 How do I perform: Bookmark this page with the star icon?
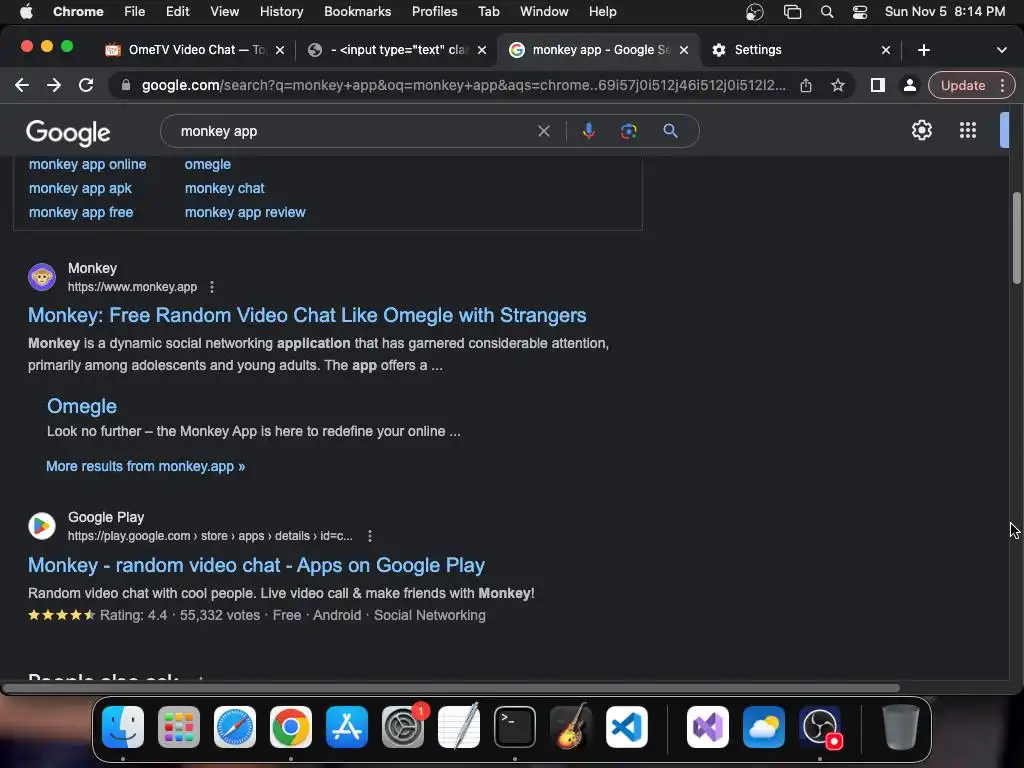click(838, 85)
